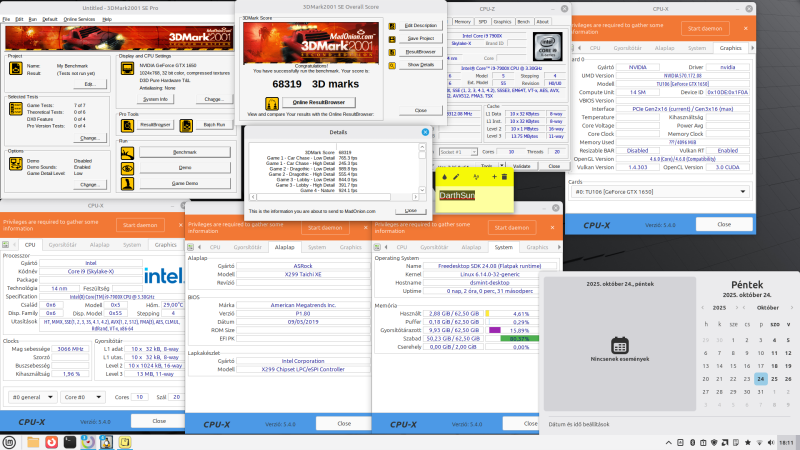Image resolution: width=800 pixels, height=450 pixels.
Task: Click the Options icon in 3DMark
Action: [x=16, y=163]
